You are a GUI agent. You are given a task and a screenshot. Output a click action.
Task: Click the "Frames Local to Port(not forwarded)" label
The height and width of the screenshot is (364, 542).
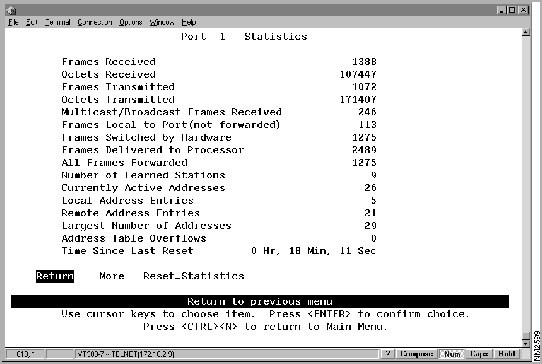pos(171,125)
